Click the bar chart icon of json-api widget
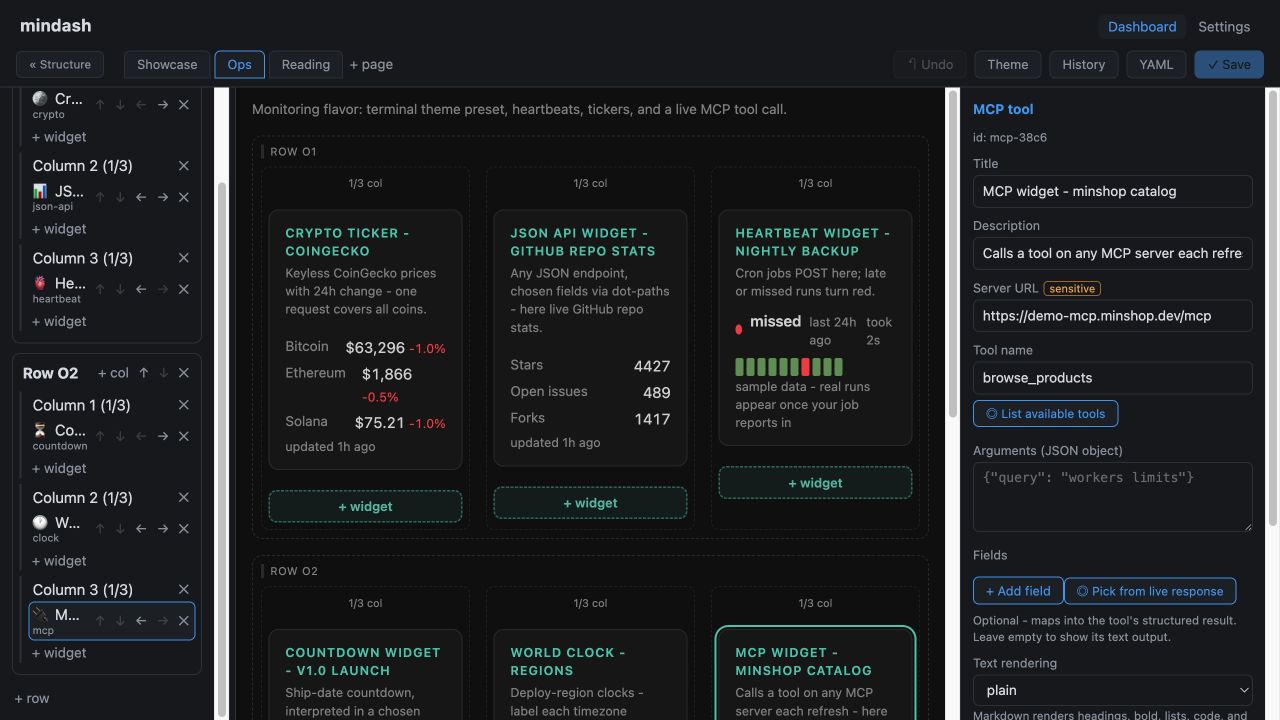1280x720 pixels. 40,191
